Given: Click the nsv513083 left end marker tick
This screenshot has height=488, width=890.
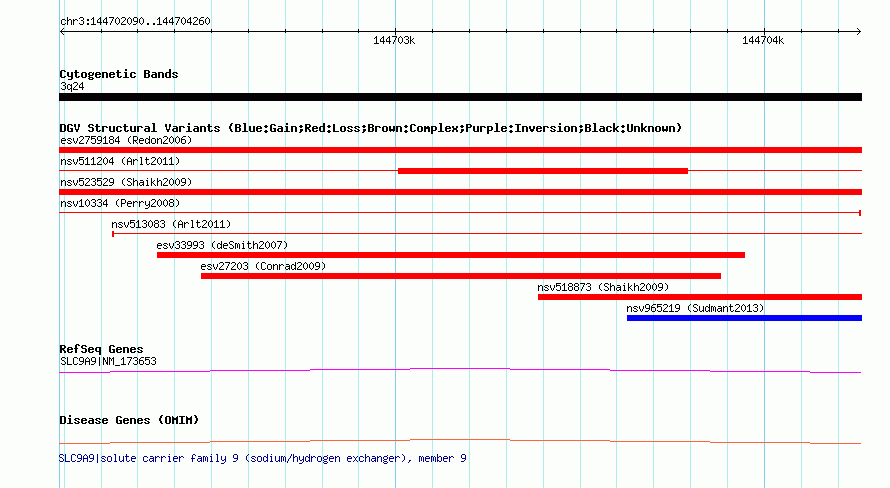Looking at the screenshot, I should 113,234.
